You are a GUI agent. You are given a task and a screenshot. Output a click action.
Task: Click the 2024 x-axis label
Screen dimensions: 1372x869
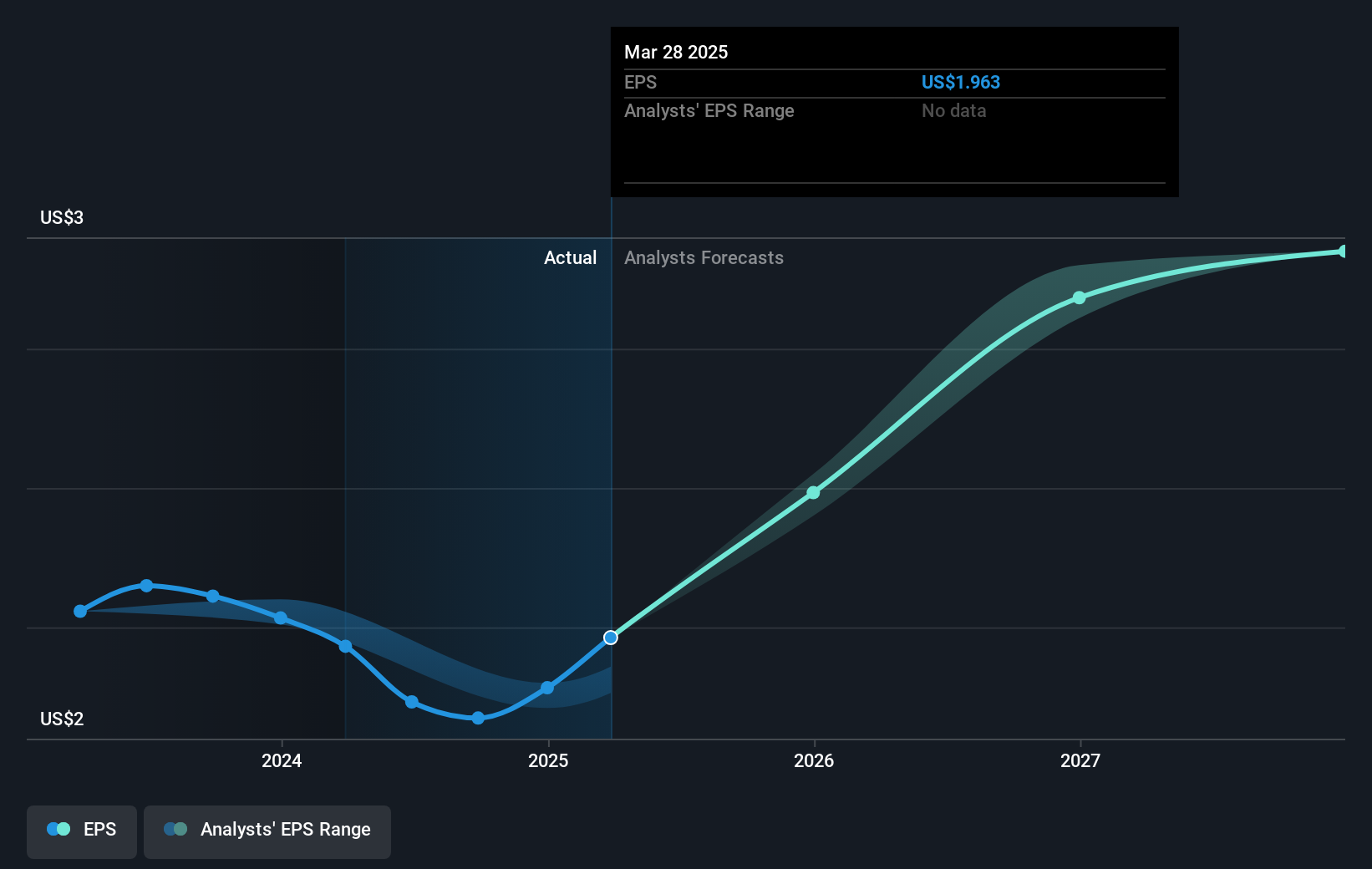[x=282, y=760]
